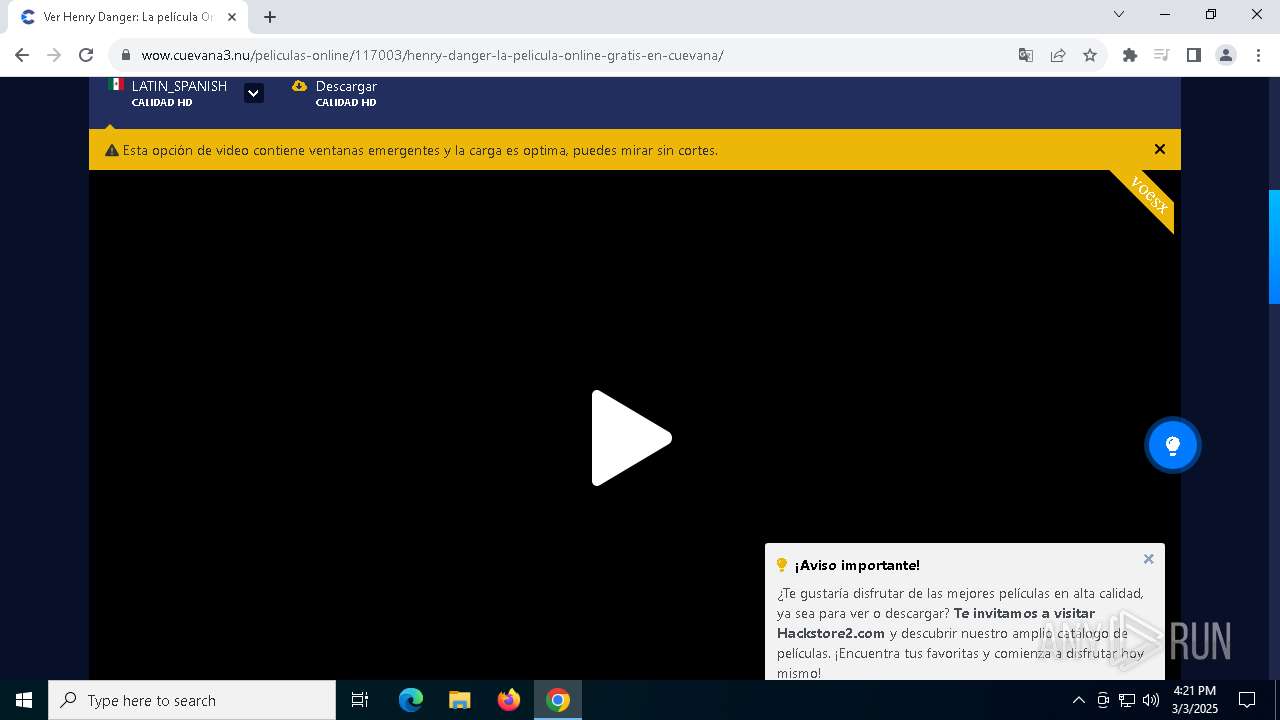Show hidden system tray icons
The image size is (1280, 720).
pyautogui.click(x=1078, y=700)
